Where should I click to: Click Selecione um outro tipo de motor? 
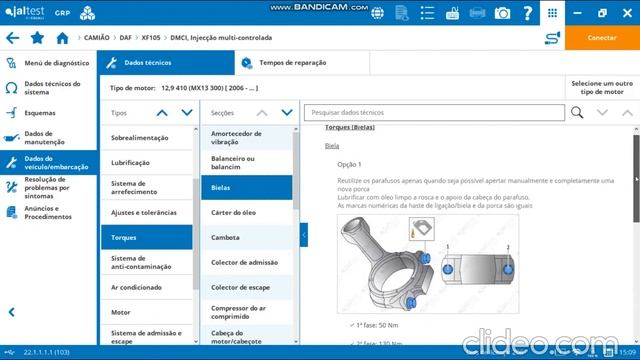[602, 87]
